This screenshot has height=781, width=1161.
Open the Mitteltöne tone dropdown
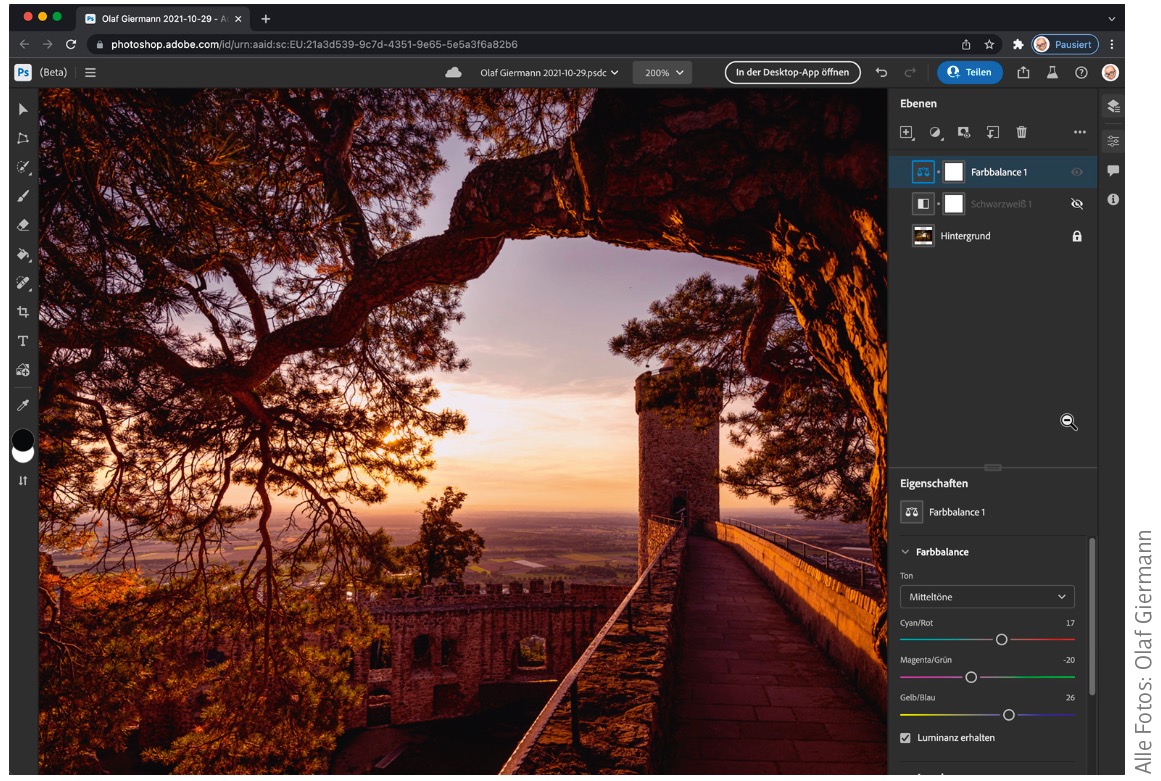[x=986, y=597]
